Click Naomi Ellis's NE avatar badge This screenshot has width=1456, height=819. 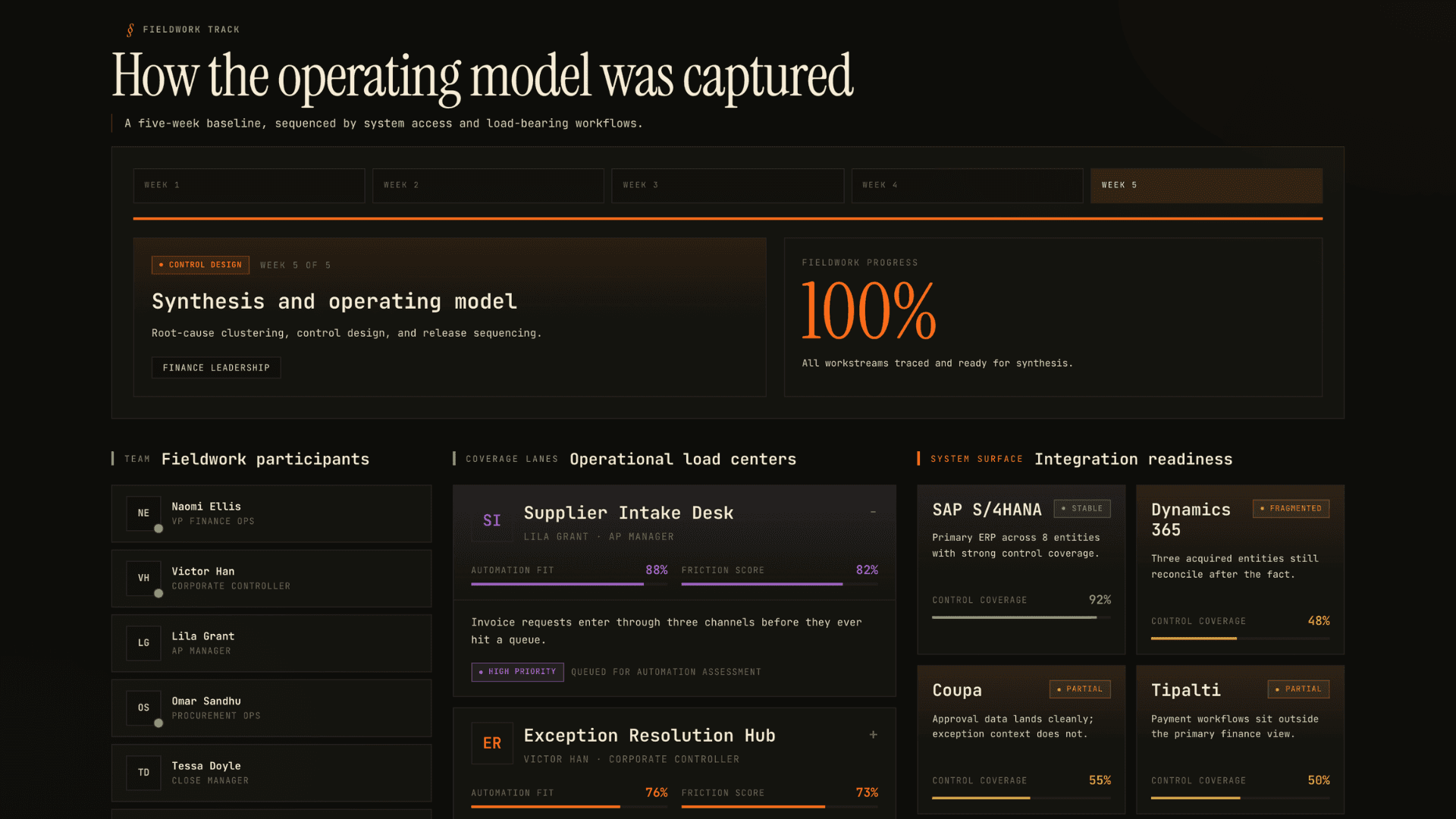coord(143,513)
